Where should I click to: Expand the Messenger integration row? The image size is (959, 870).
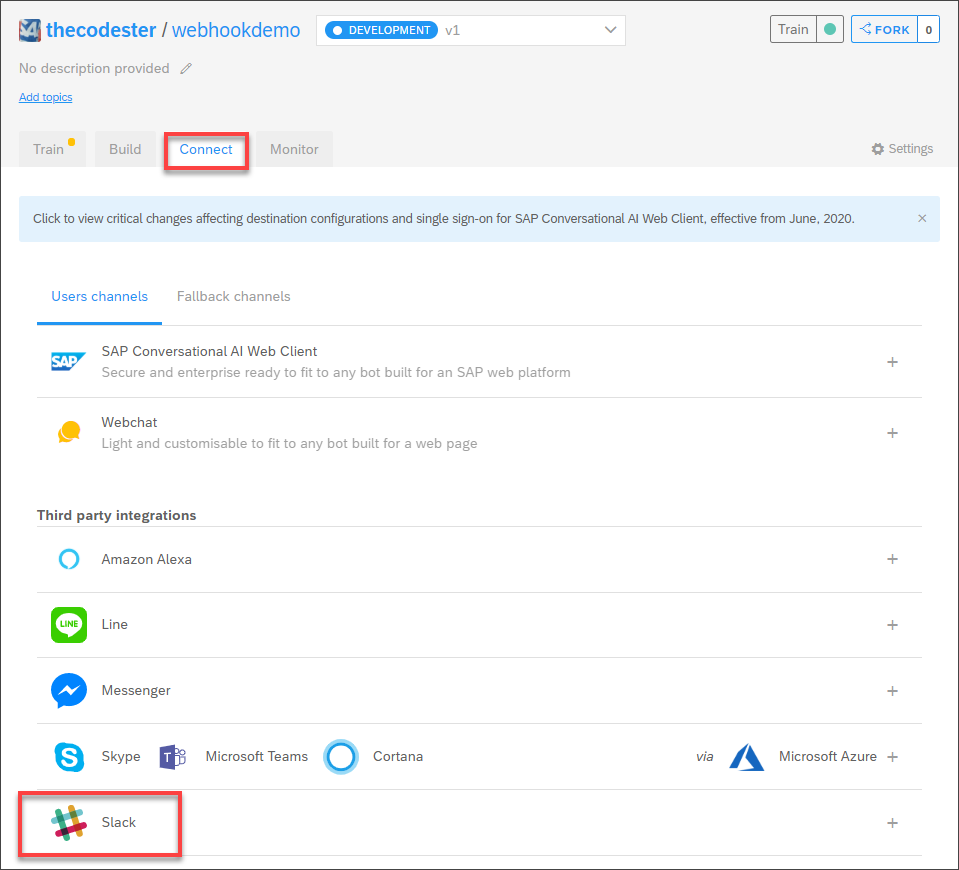click(x=892, y=691)
